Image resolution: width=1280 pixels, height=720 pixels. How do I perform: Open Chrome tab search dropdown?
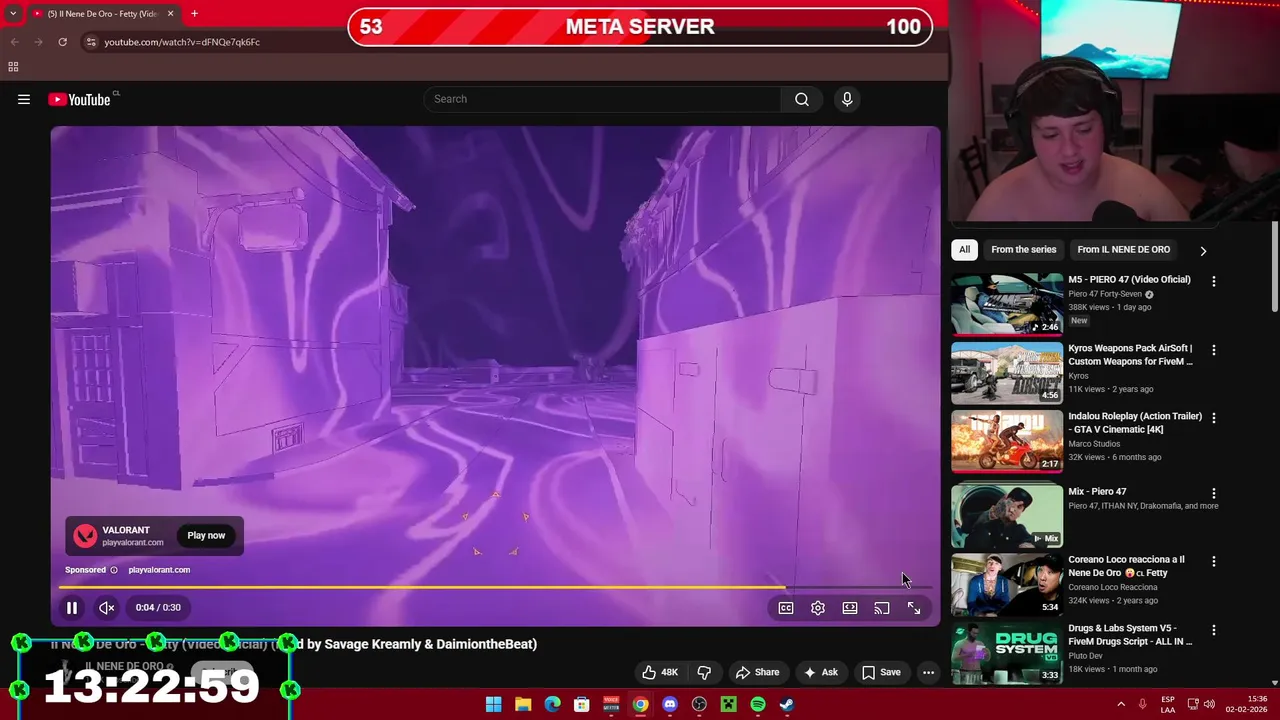tap(13, 13)
